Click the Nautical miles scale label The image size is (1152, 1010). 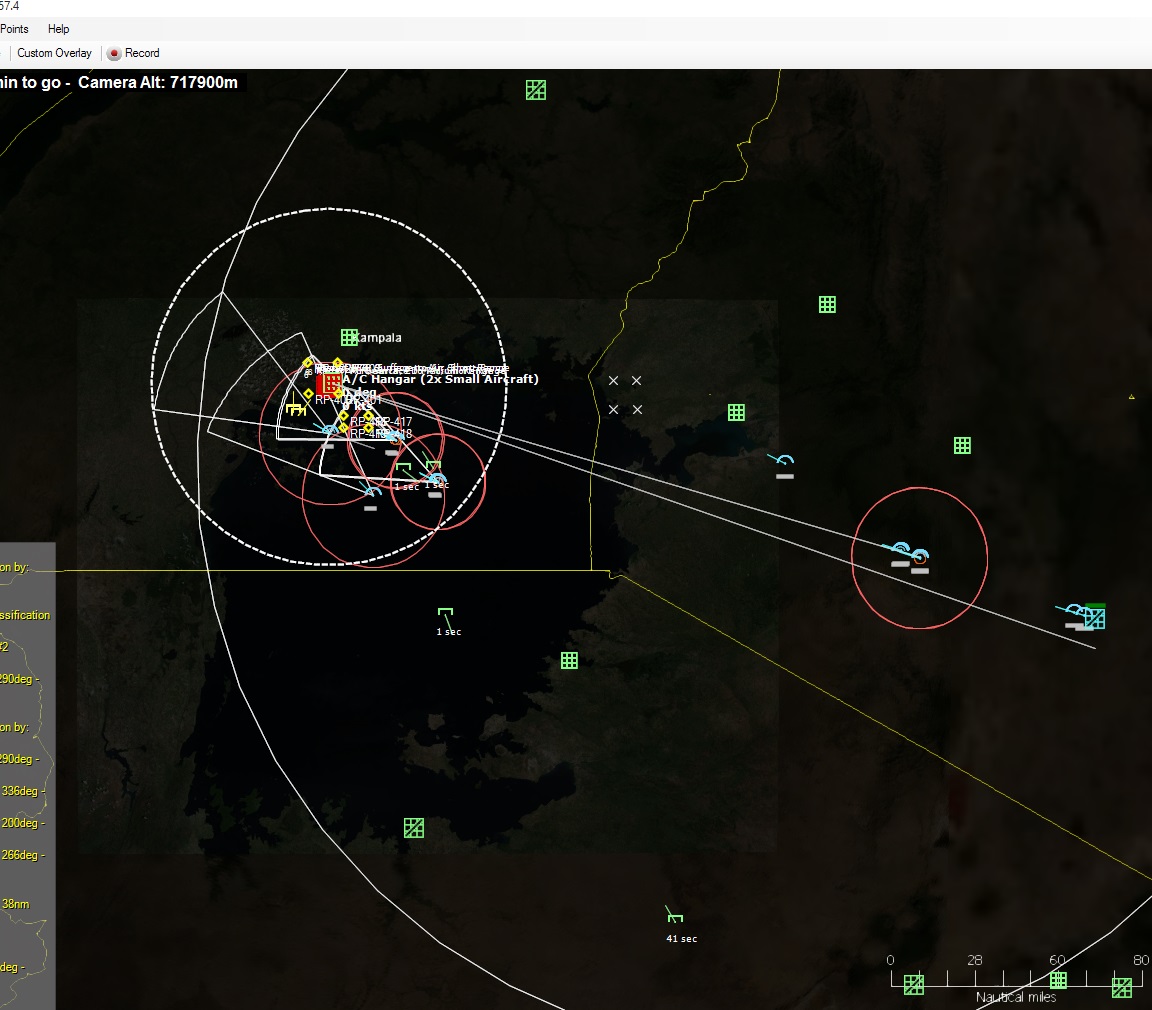point(1016,997)
